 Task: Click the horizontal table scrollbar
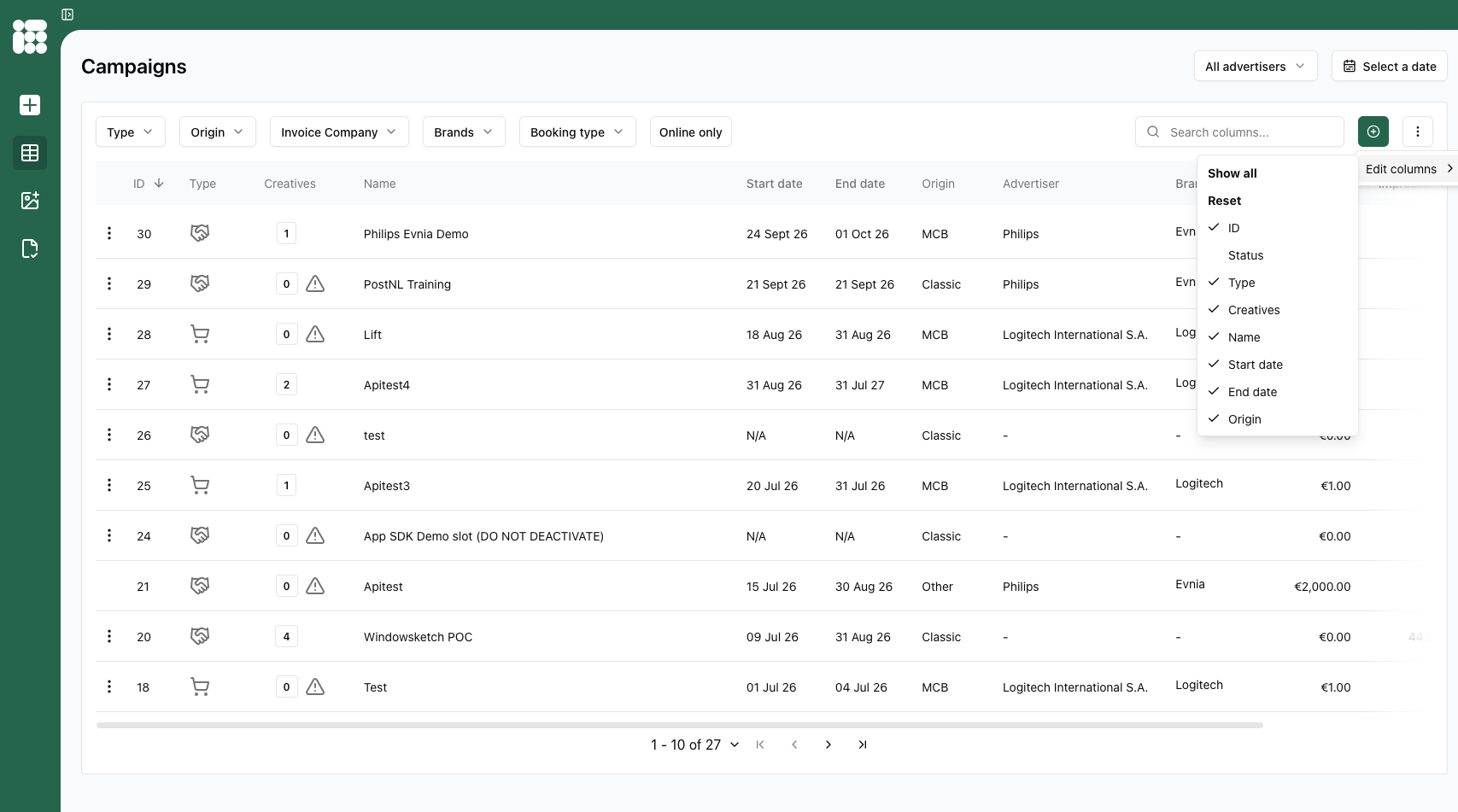pos(680,725)
